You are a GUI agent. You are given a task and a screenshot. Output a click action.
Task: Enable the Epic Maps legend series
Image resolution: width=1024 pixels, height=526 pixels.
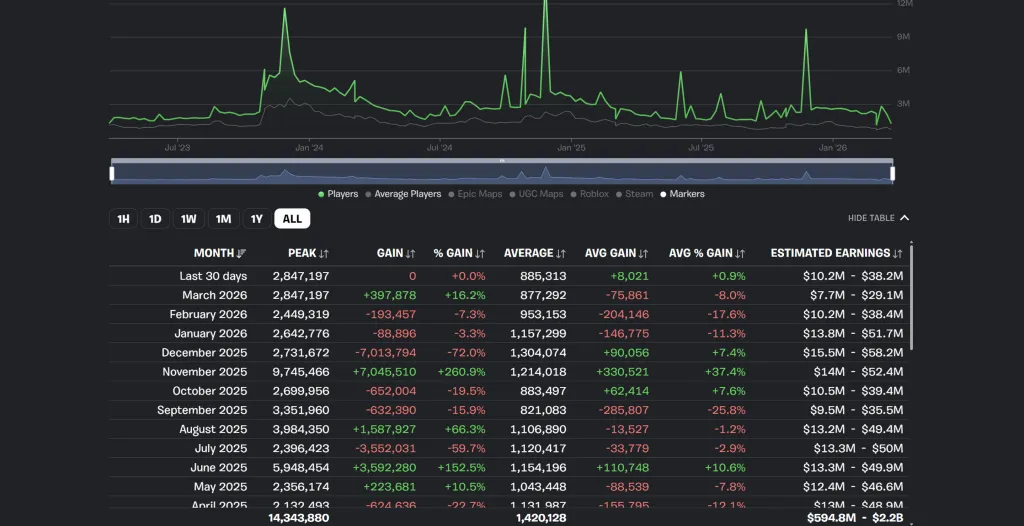pyautogui.click(x=475, y=194)
